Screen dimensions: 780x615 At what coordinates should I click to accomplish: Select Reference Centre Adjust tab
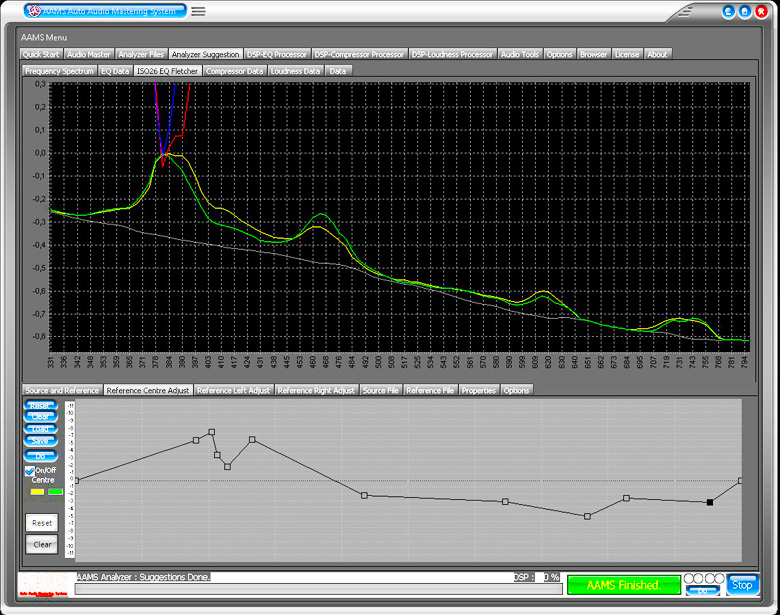[x=148, y=391]
